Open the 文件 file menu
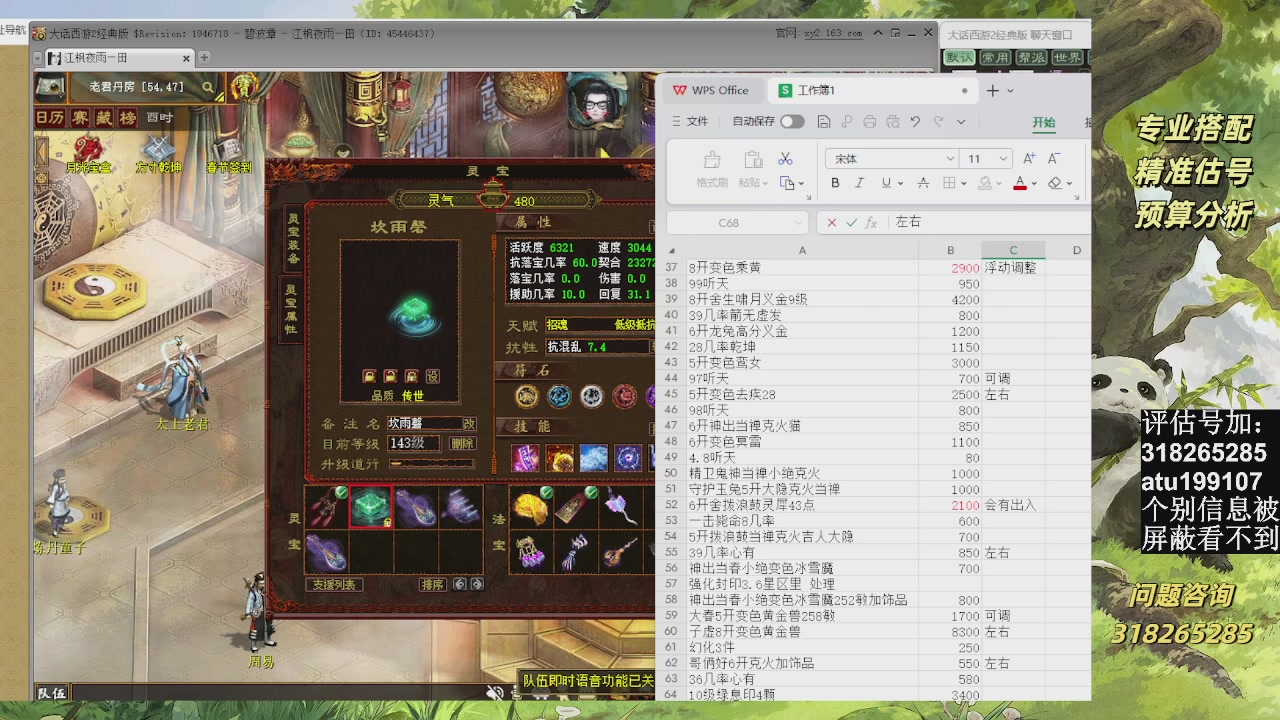Viewport: 1280px width, 720px height. [x=689, y=121]
